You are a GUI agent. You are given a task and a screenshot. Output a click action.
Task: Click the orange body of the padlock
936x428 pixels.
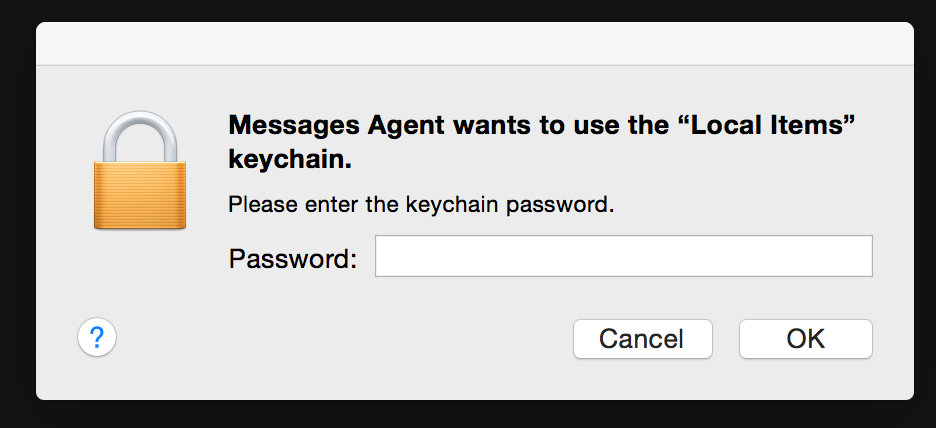pos(140,197)
